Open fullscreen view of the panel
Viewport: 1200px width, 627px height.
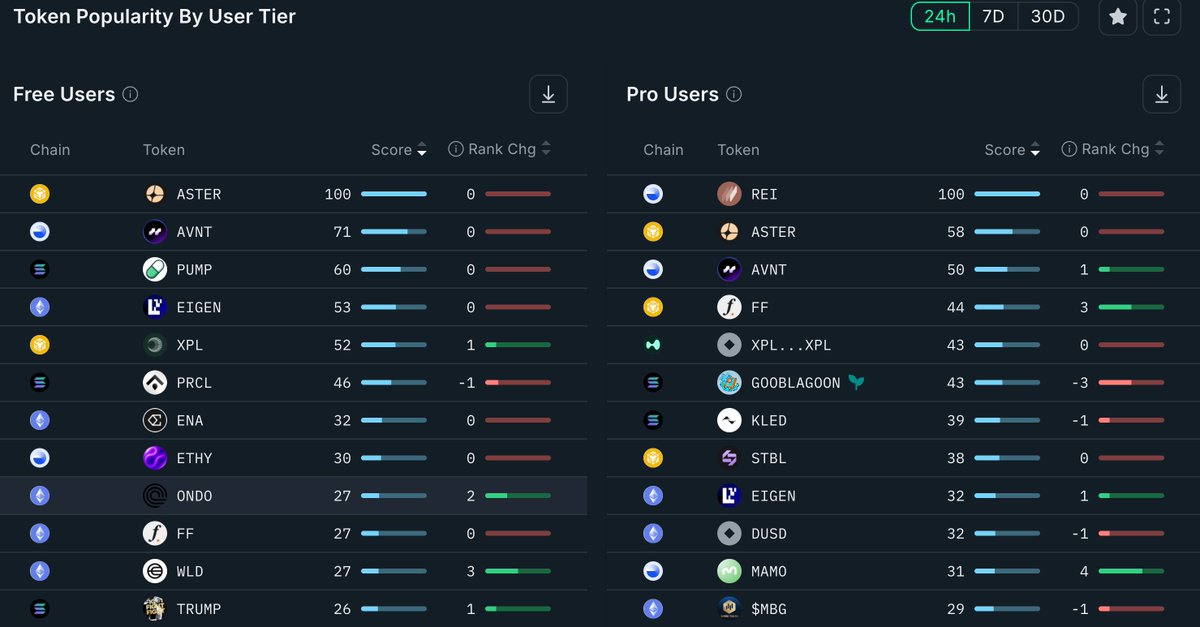(x=1162, y=16)
